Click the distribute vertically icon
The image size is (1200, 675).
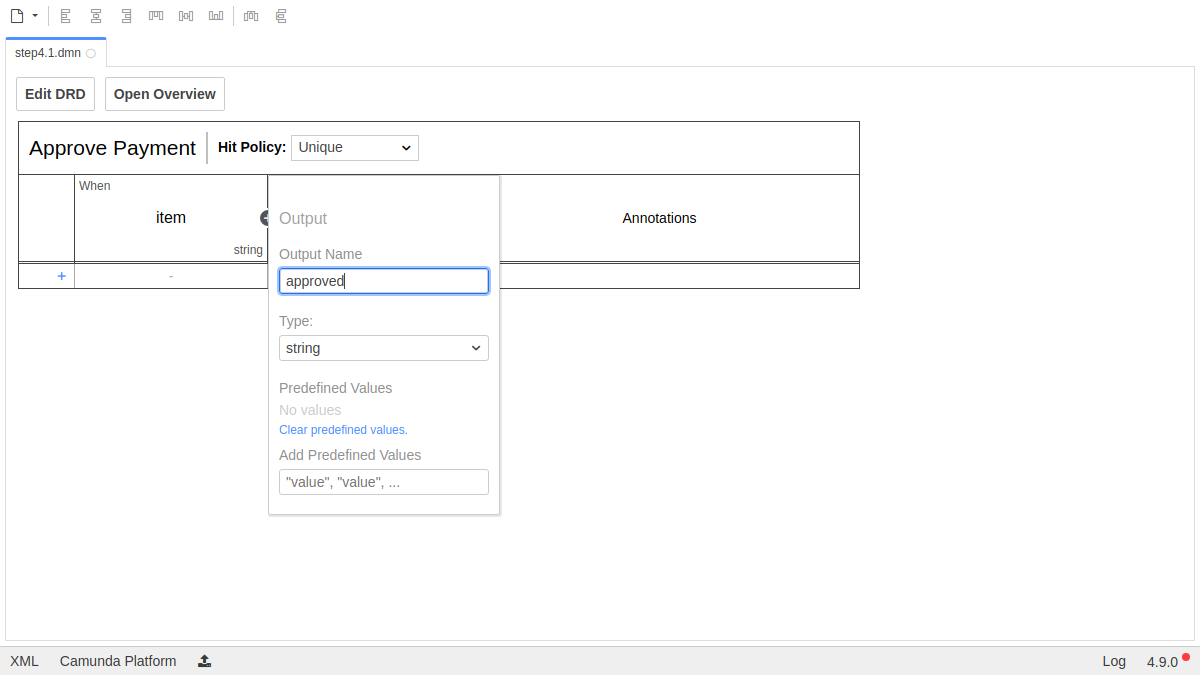coord(281,16)
